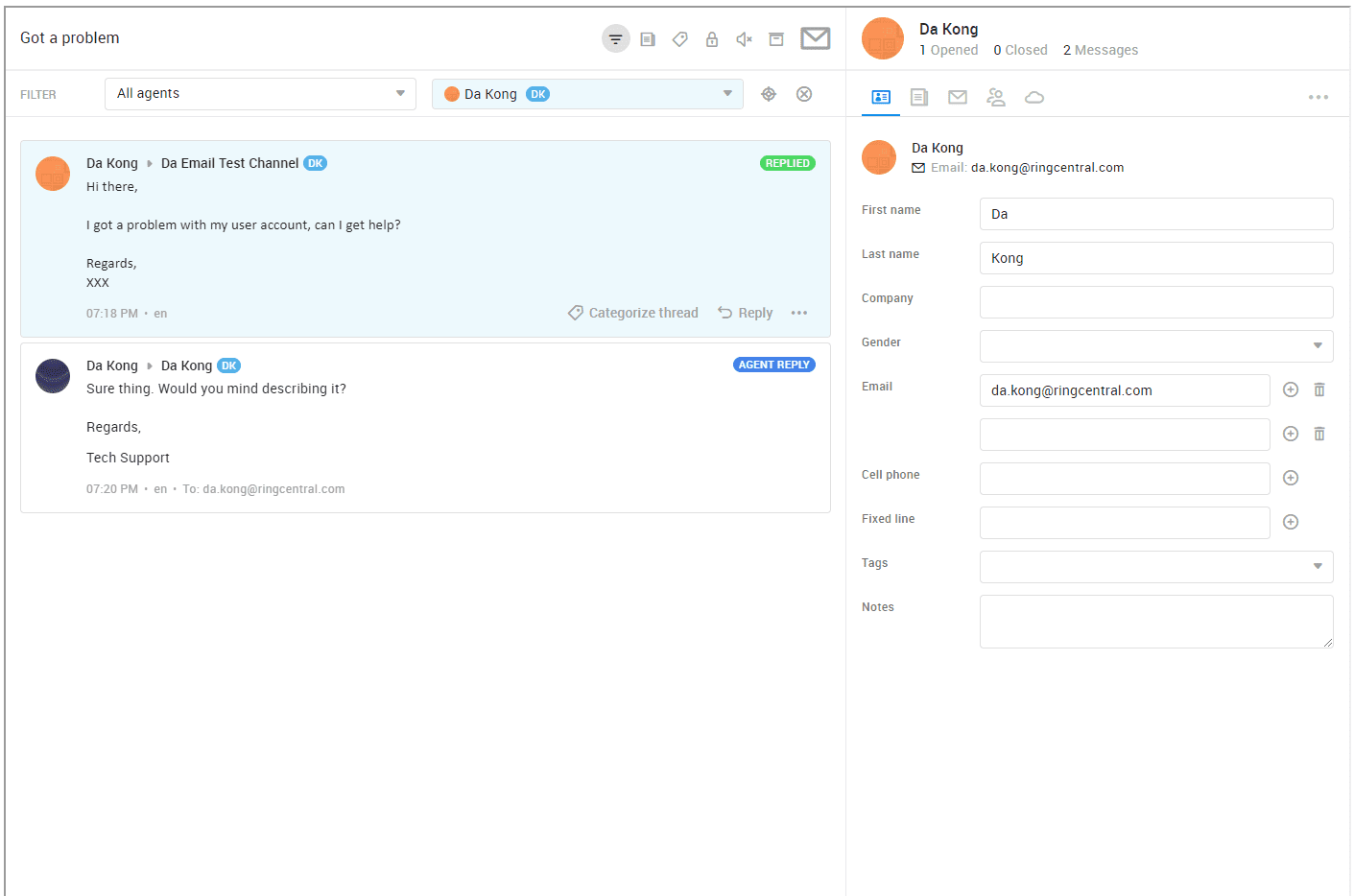The image size is (1354, 896).
Task: Expand the Gender dropdown
Action: (x=1155, y=346)
